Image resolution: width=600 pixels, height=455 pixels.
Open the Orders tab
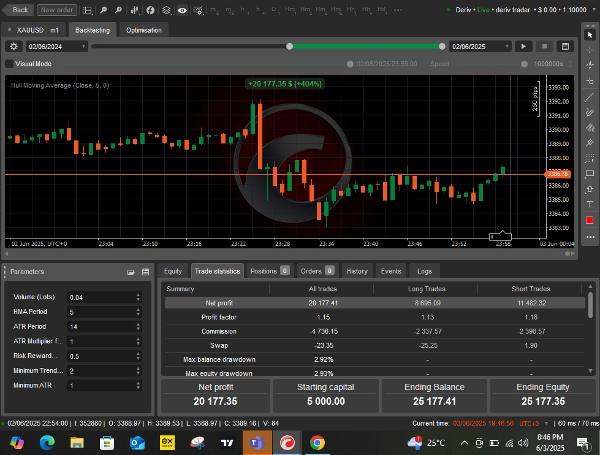tap(317, 271)
